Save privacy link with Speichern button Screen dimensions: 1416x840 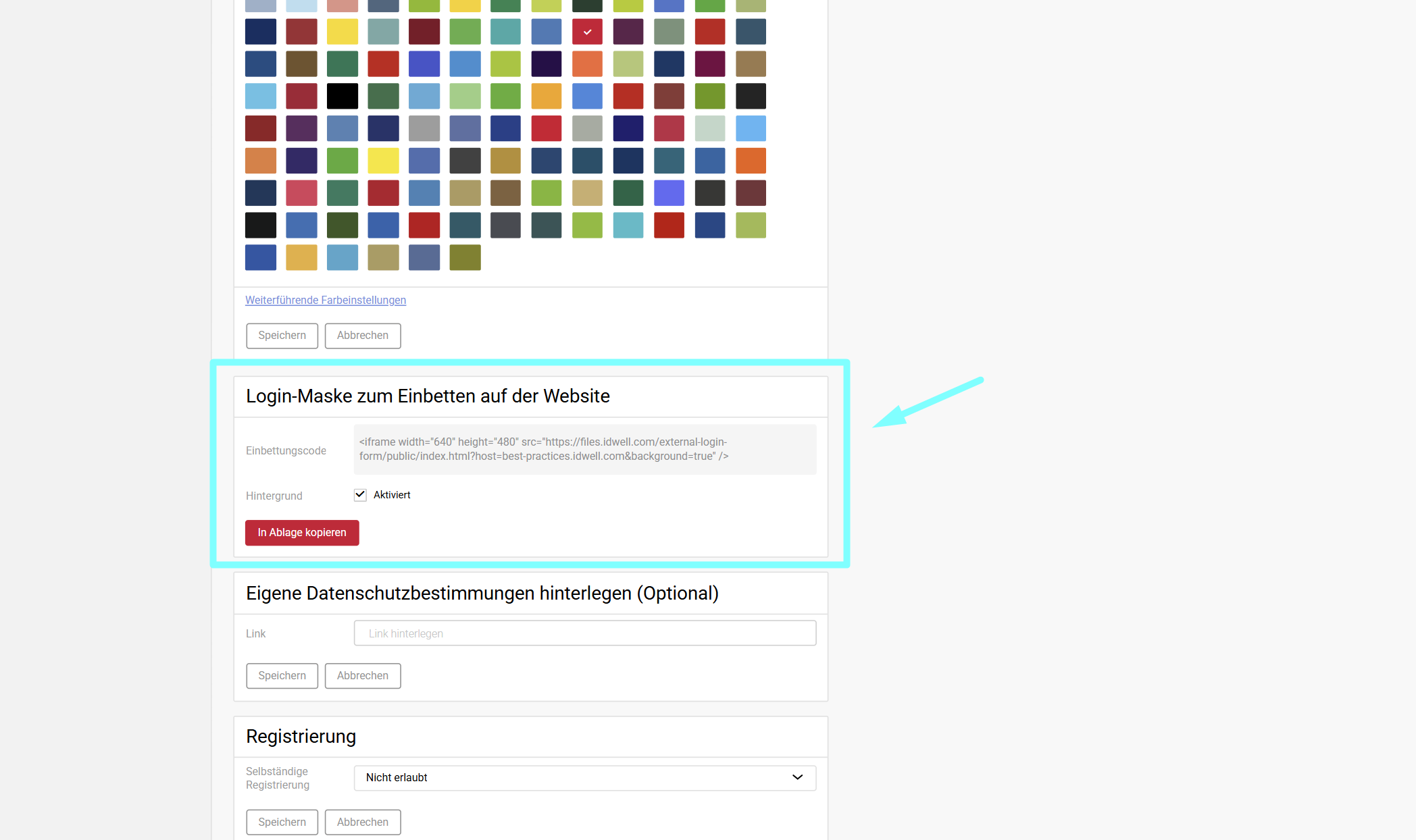(282, 676)
